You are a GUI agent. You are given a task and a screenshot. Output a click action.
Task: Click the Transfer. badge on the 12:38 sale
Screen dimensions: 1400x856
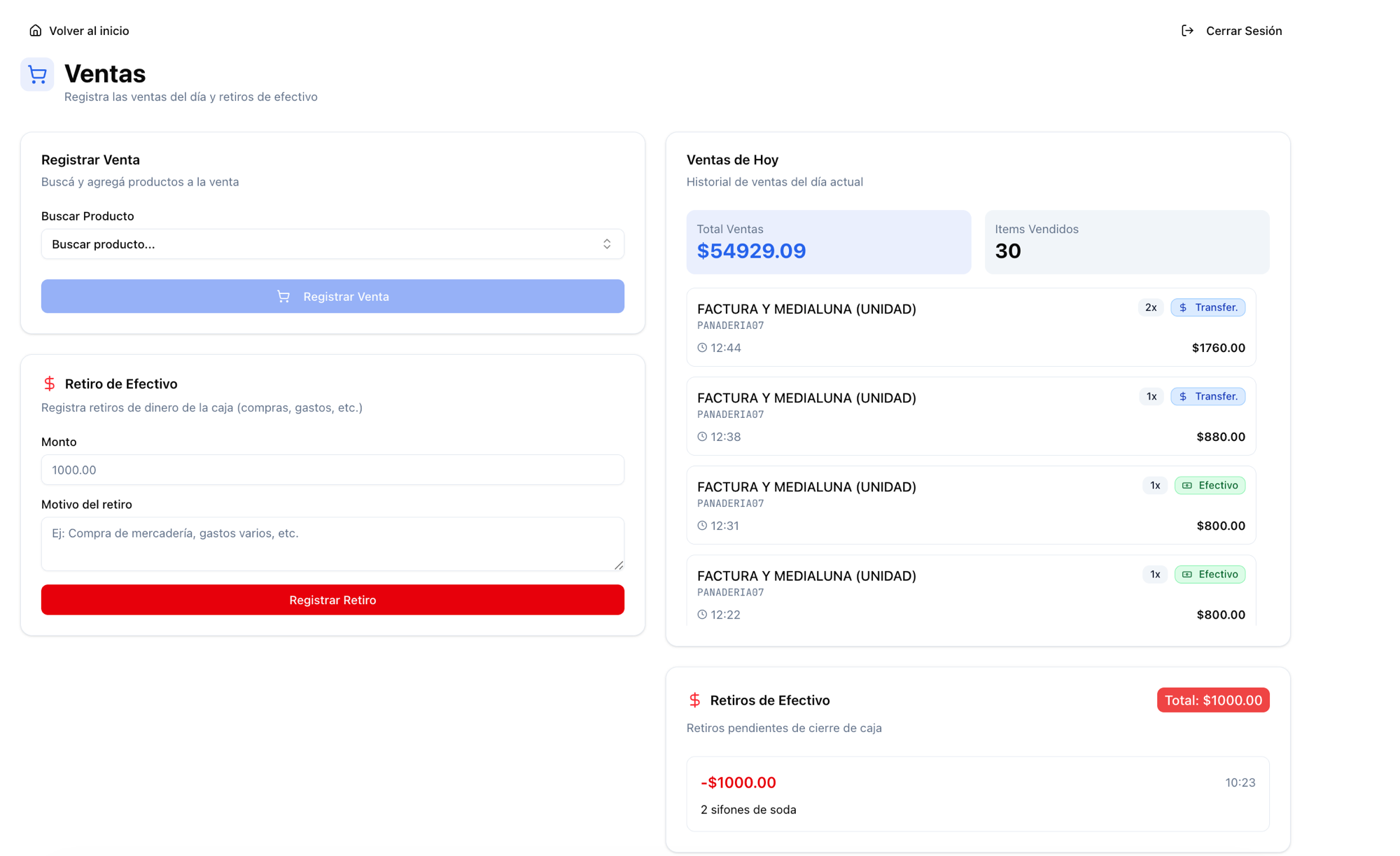coord(1208,397)
